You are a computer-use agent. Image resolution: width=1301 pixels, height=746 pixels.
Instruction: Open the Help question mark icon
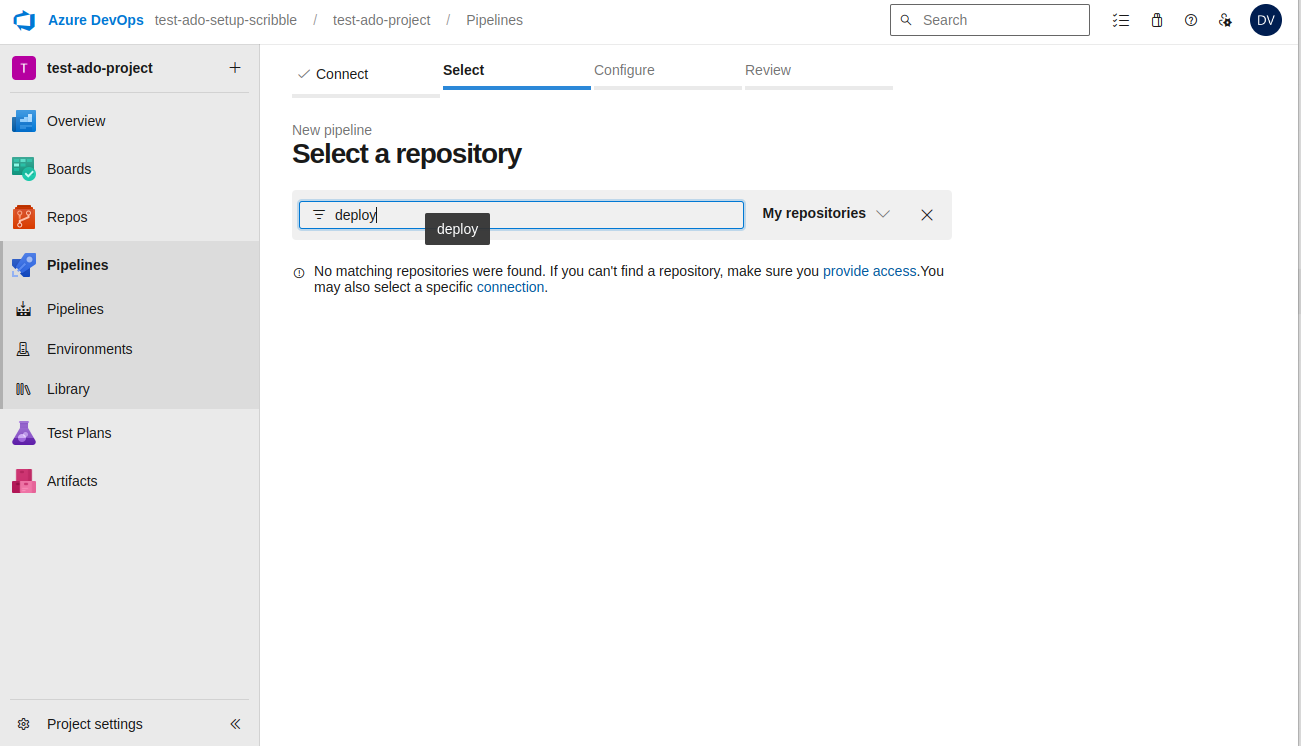[1191, 20]
